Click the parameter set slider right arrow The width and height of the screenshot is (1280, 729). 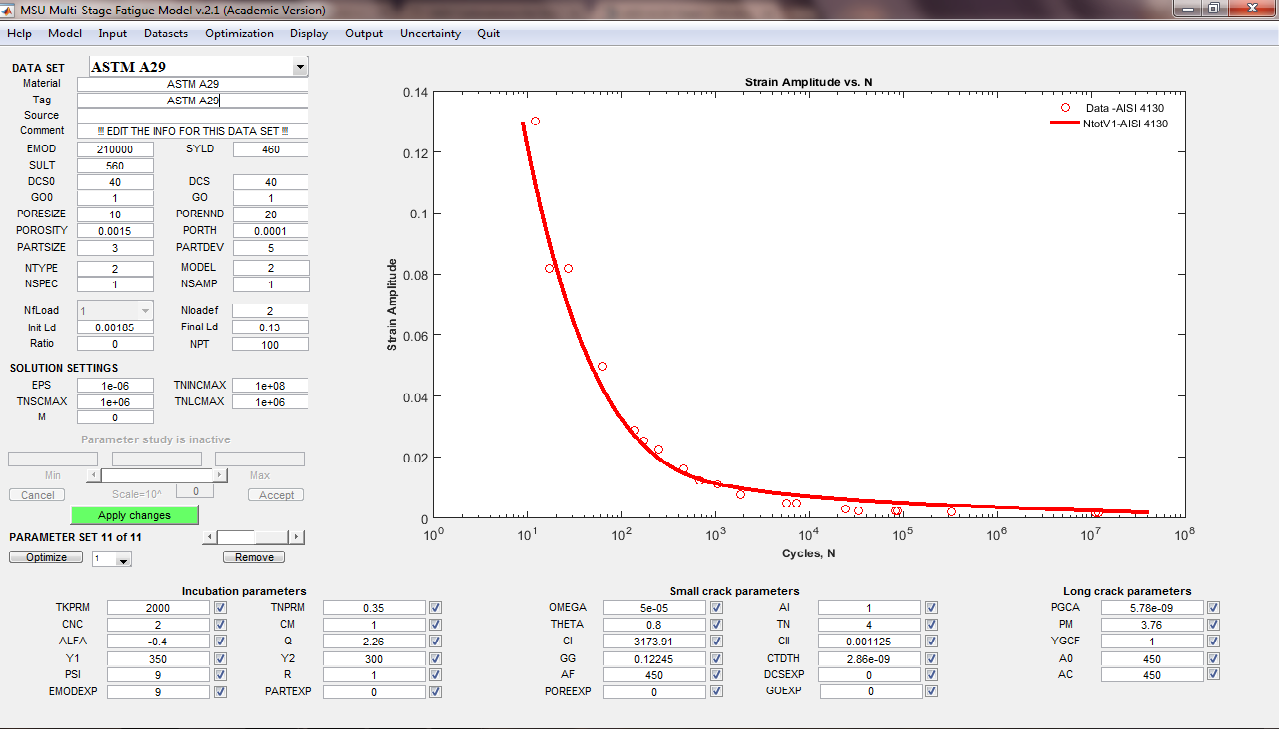pyautogui.click(x=298, y=537)
